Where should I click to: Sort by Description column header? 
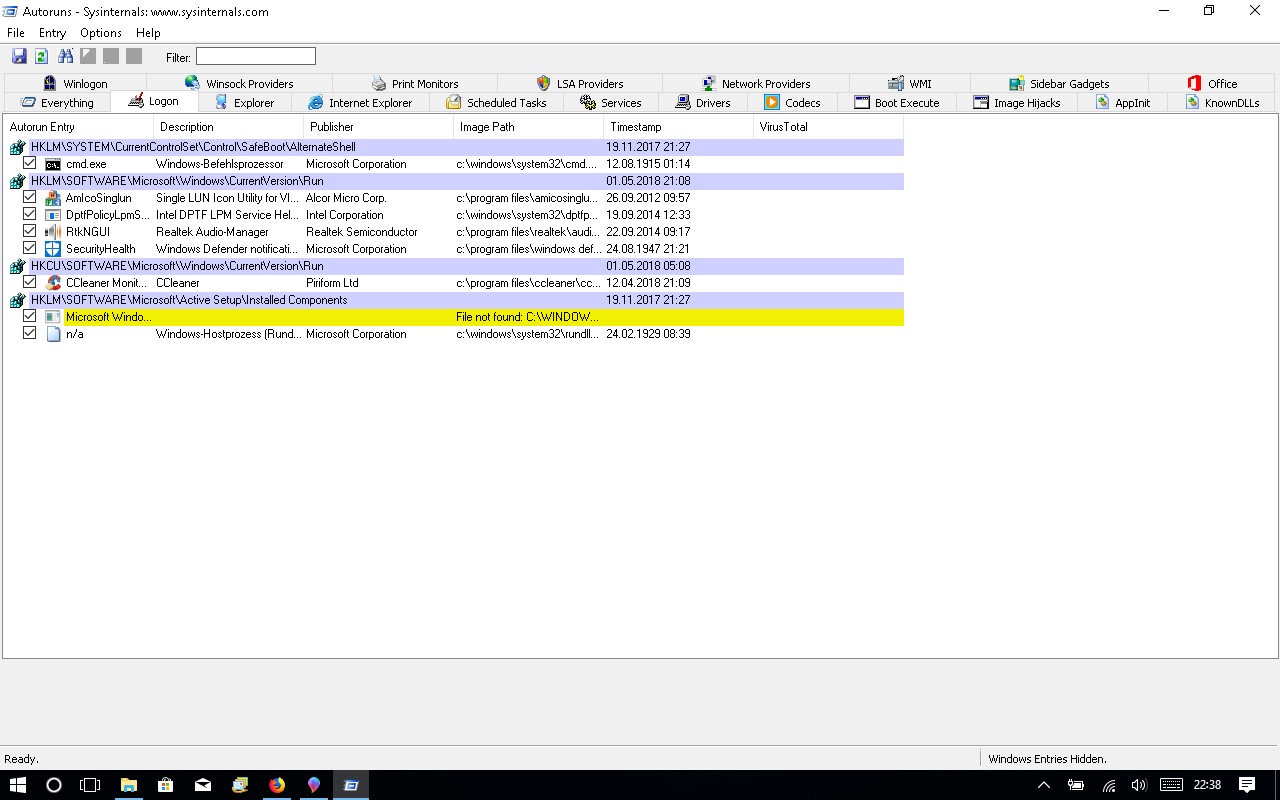[228, 127]
